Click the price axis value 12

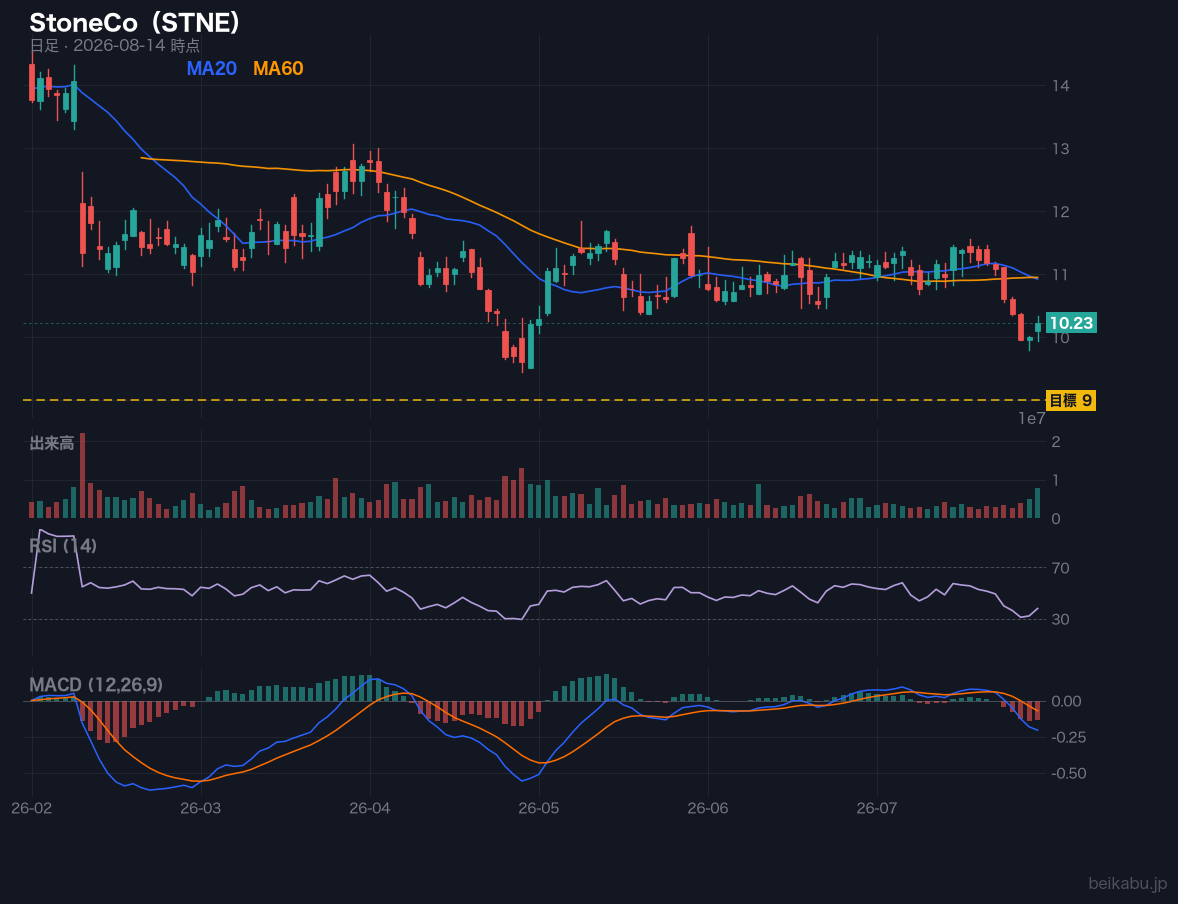click(x=1061, y=212)
